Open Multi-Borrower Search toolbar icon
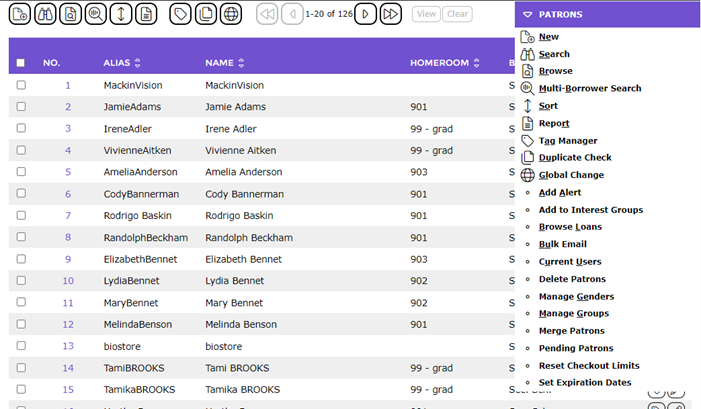The height and width of the screenshot is (409, 701). tap(96, 14)
